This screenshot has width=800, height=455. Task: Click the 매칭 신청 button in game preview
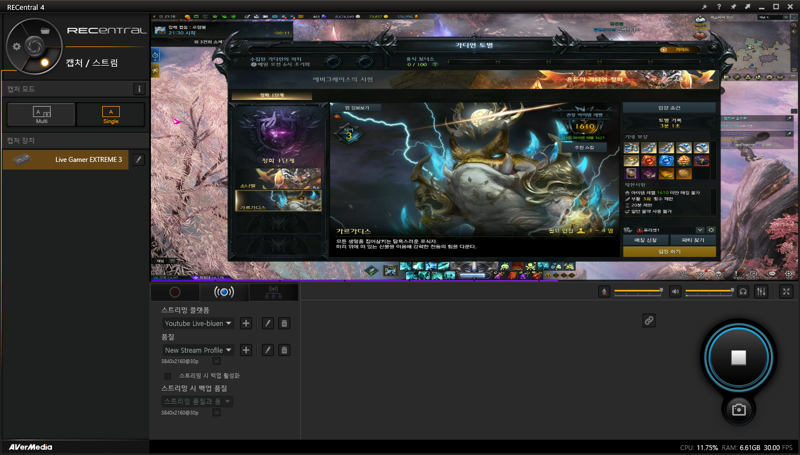[645, 240]
